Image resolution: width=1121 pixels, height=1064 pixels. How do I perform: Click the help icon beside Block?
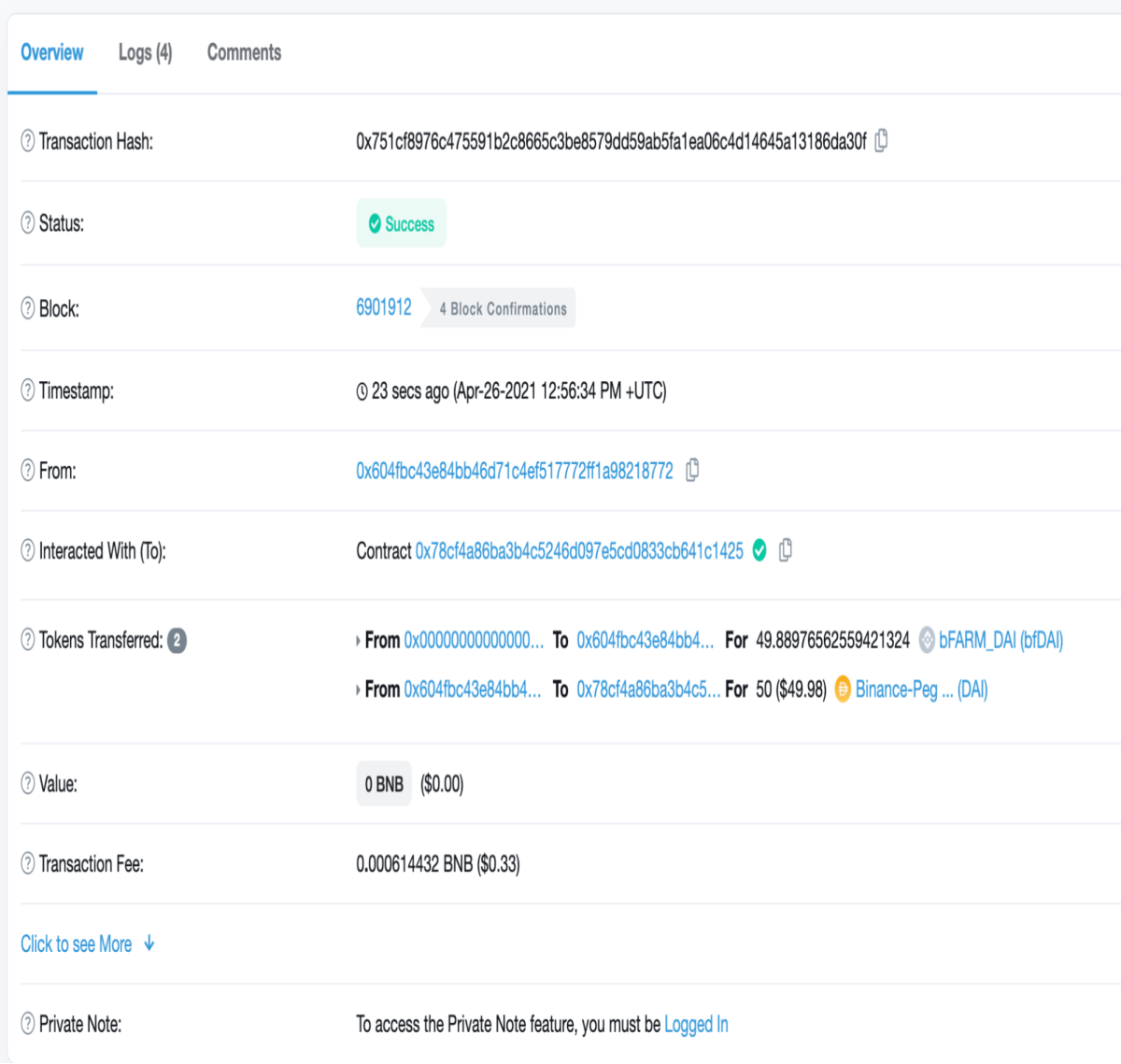(28, 308)
